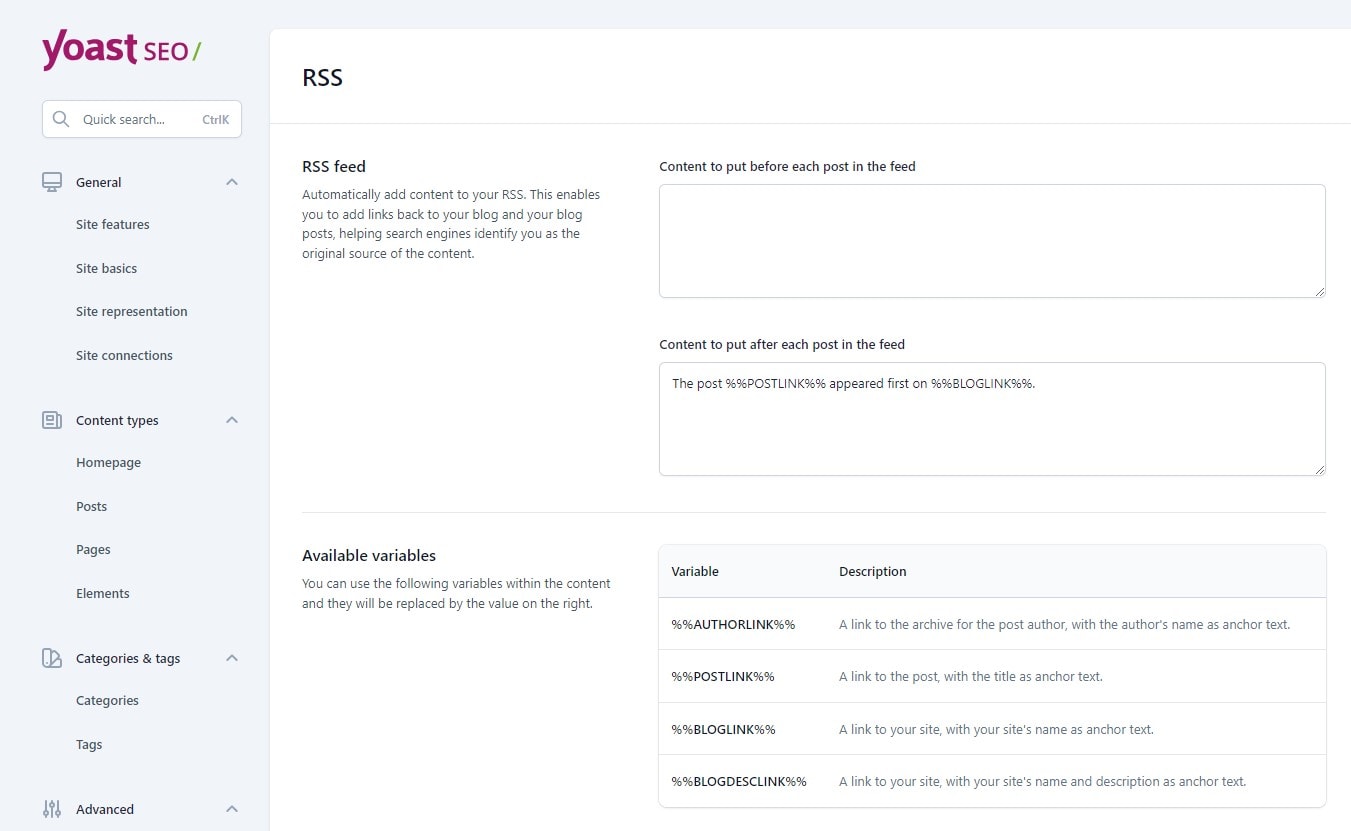Click 'Content to put before each post' label
Viewport: 1351px width, 831px height.
point(787,167)
